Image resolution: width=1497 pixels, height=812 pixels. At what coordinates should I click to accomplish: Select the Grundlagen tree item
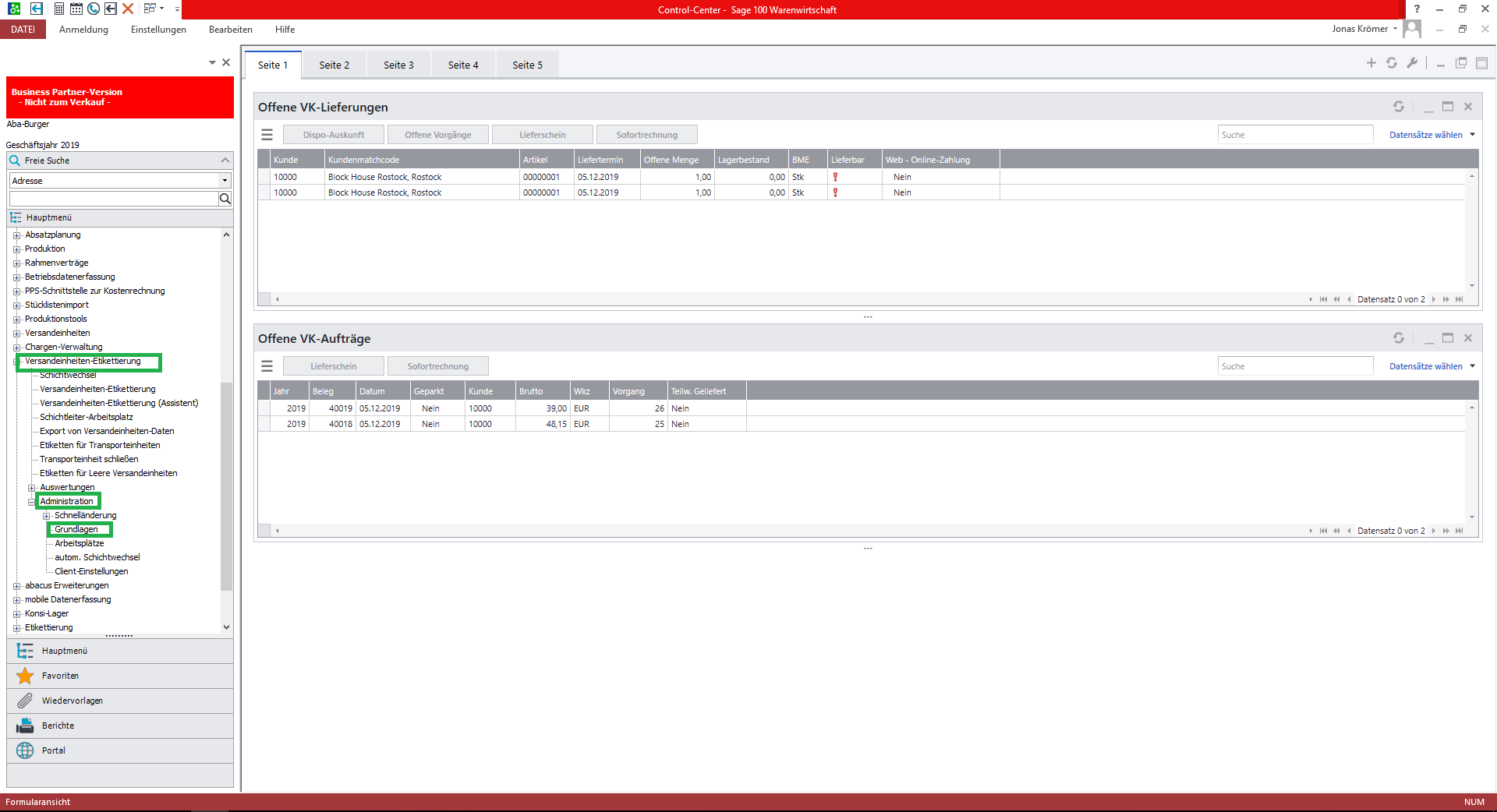point(76,530)
